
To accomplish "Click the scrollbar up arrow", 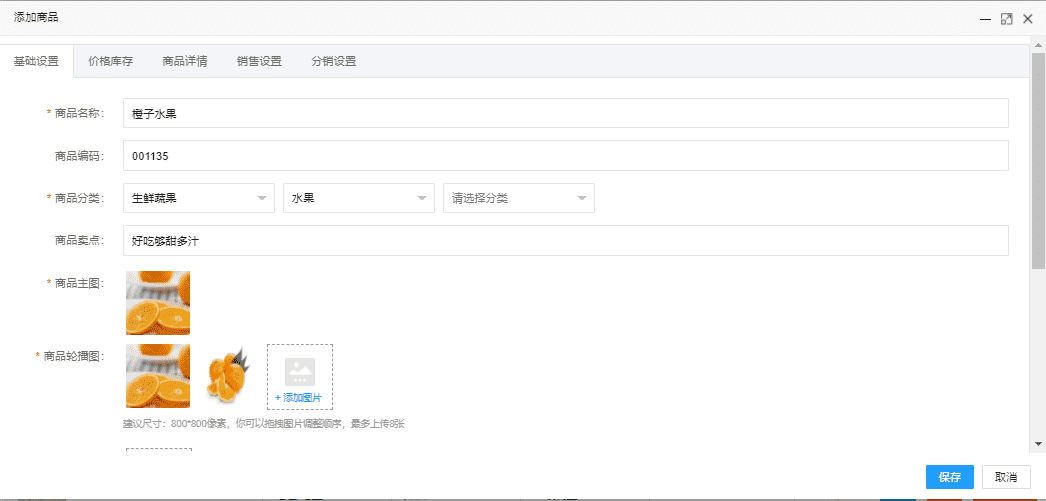I will pos(1038,45).
